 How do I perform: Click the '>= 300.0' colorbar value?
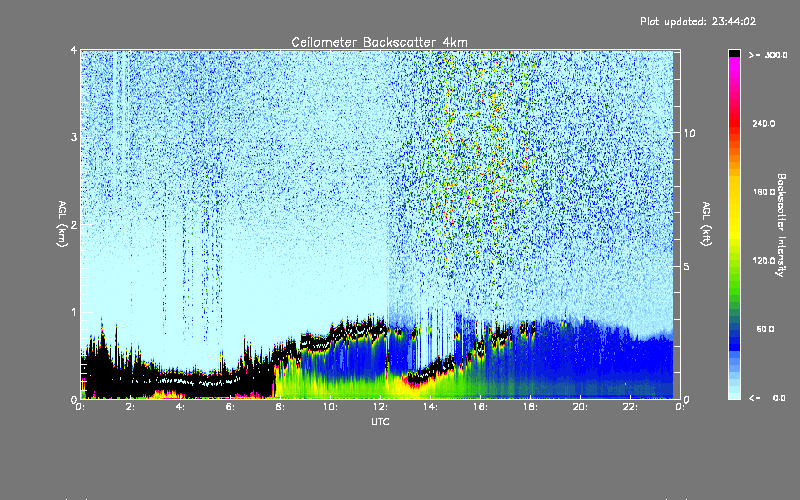[768, 55]
